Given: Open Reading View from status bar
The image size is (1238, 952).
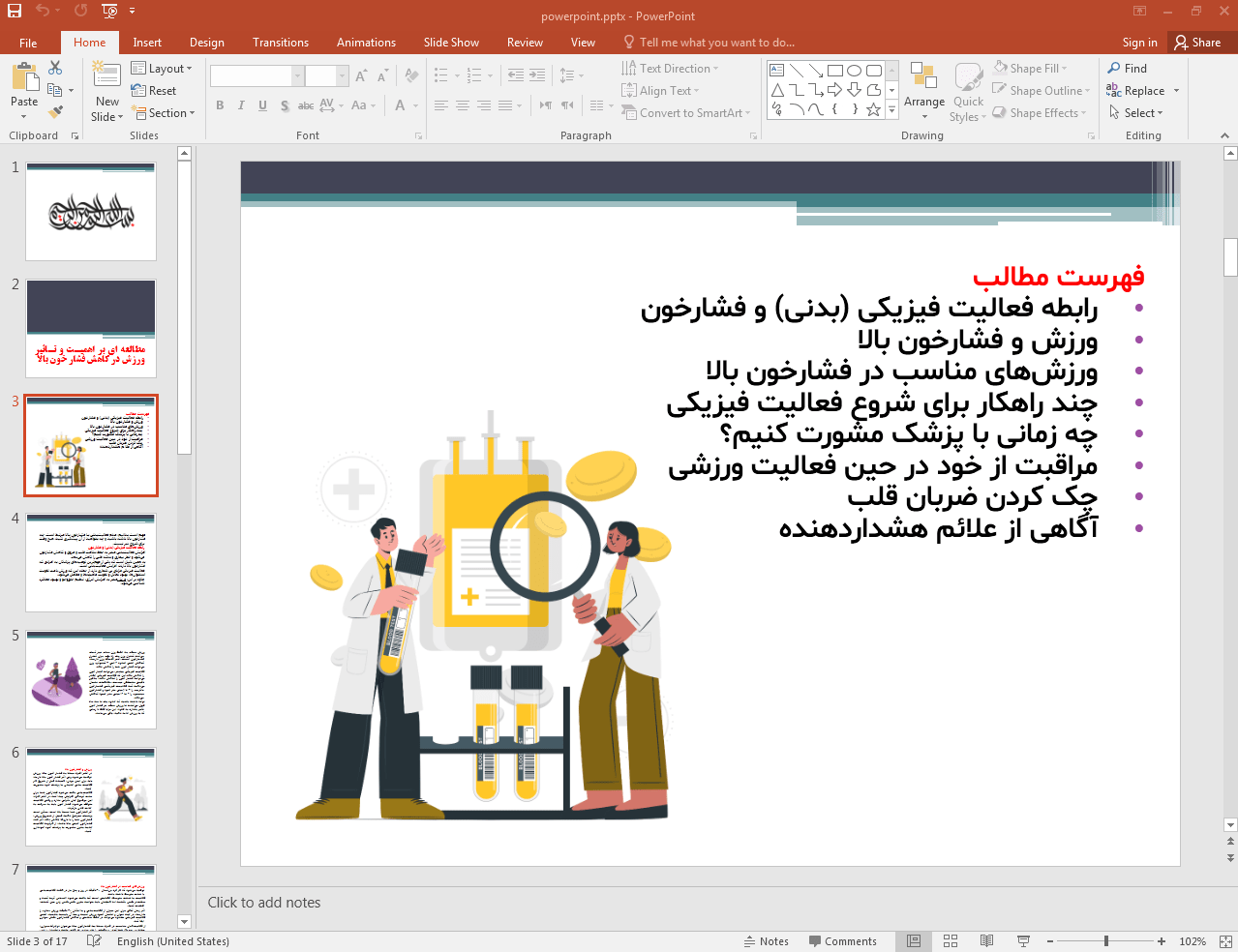Looking at the screenshot, I should [x=986, y=941].
